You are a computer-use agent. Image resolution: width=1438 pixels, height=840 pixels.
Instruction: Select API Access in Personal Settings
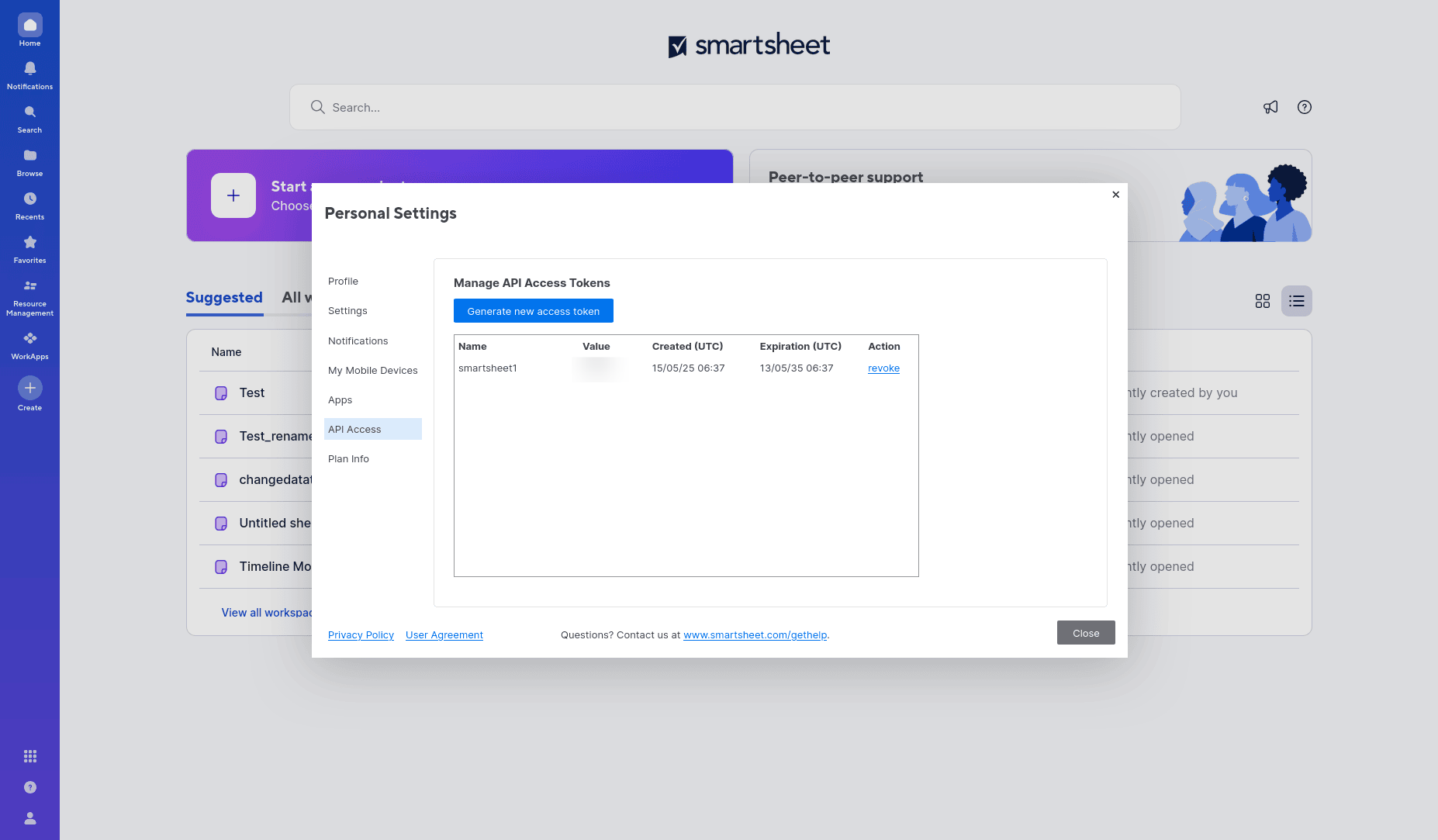373,429
